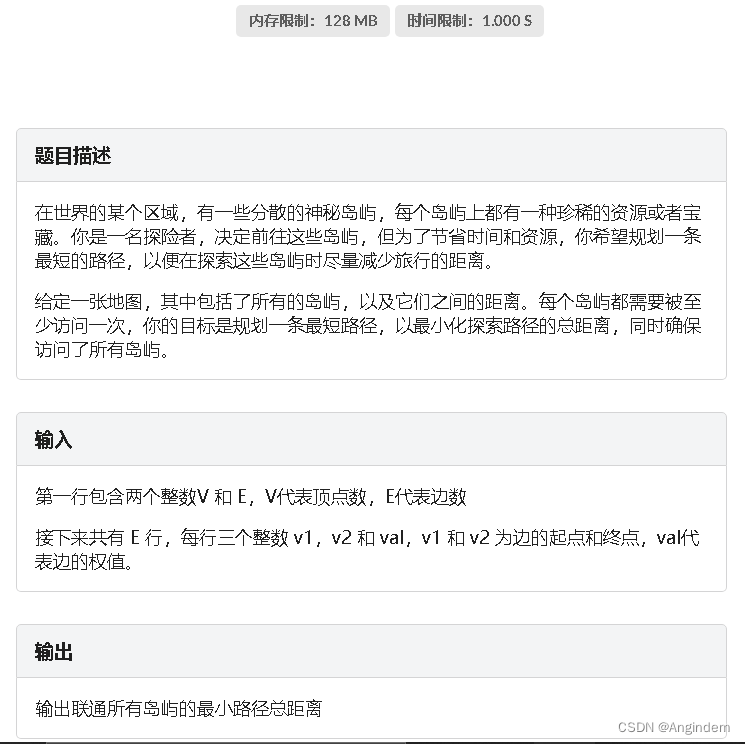Image resolution: width=745 pixels, height=744 pixels.
Task: Click the words V代表顶点数 in the input section
Action: click(315, 496)
